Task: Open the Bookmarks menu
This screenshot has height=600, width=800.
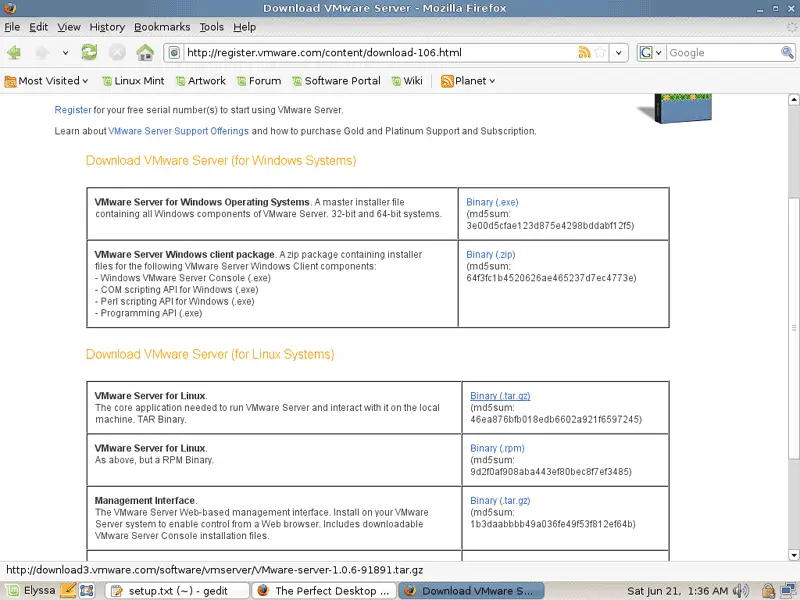Action: click(162, 27)
